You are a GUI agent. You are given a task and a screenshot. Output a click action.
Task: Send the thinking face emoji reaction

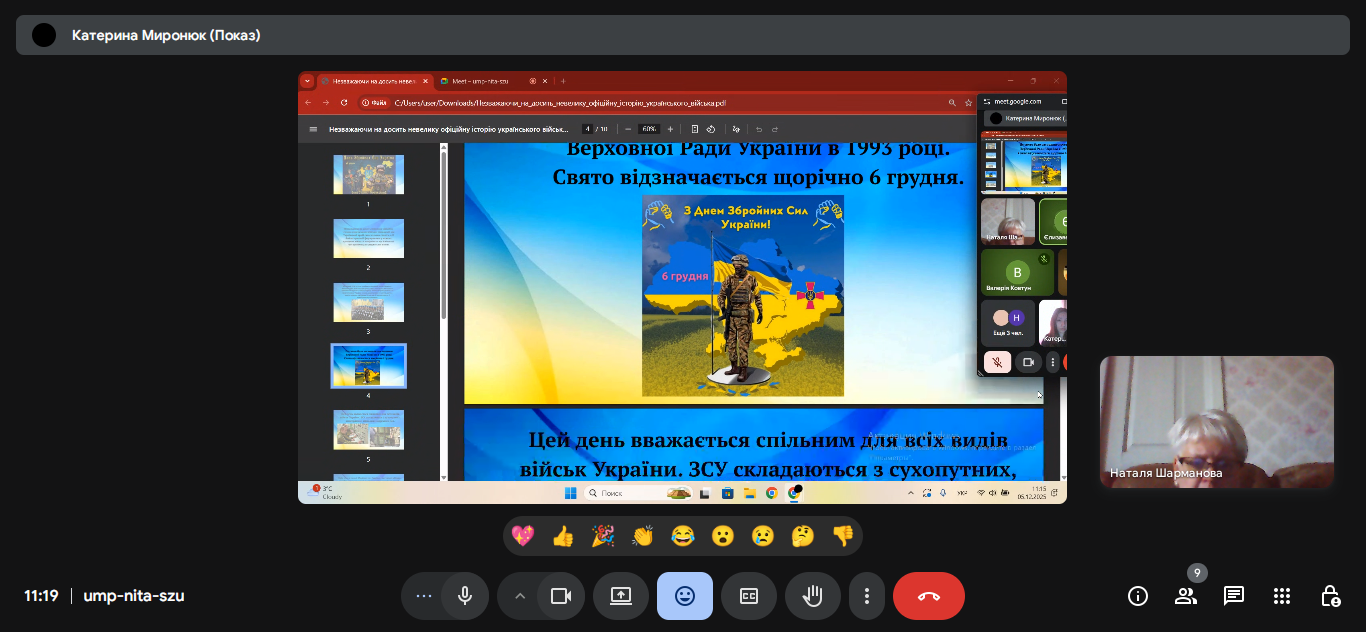click(x=802, y=536)
